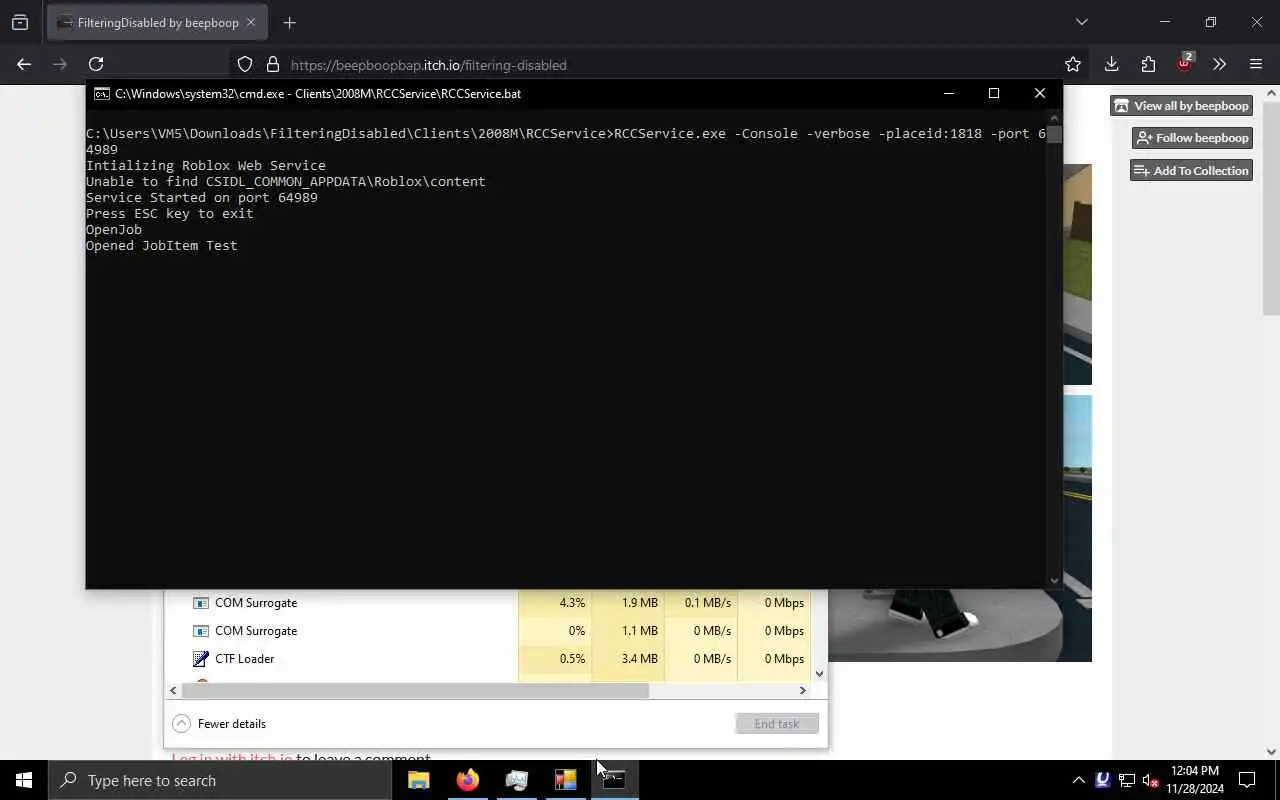Click the End task button
Viewport: 1280px width, 800px height.
(777, 724)
